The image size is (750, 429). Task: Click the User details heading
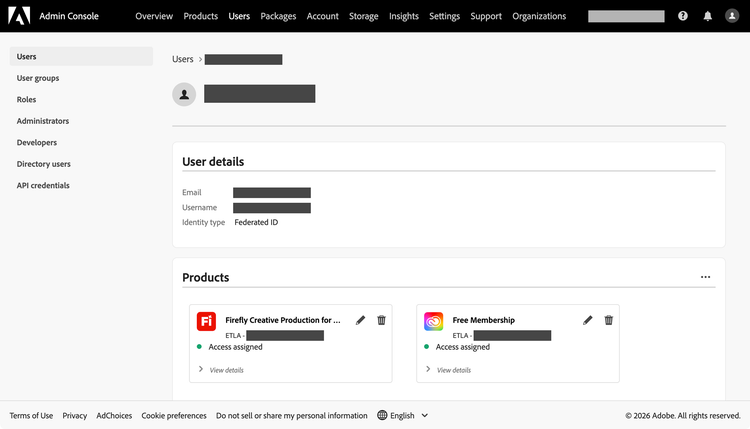click(x=213, y=162)
